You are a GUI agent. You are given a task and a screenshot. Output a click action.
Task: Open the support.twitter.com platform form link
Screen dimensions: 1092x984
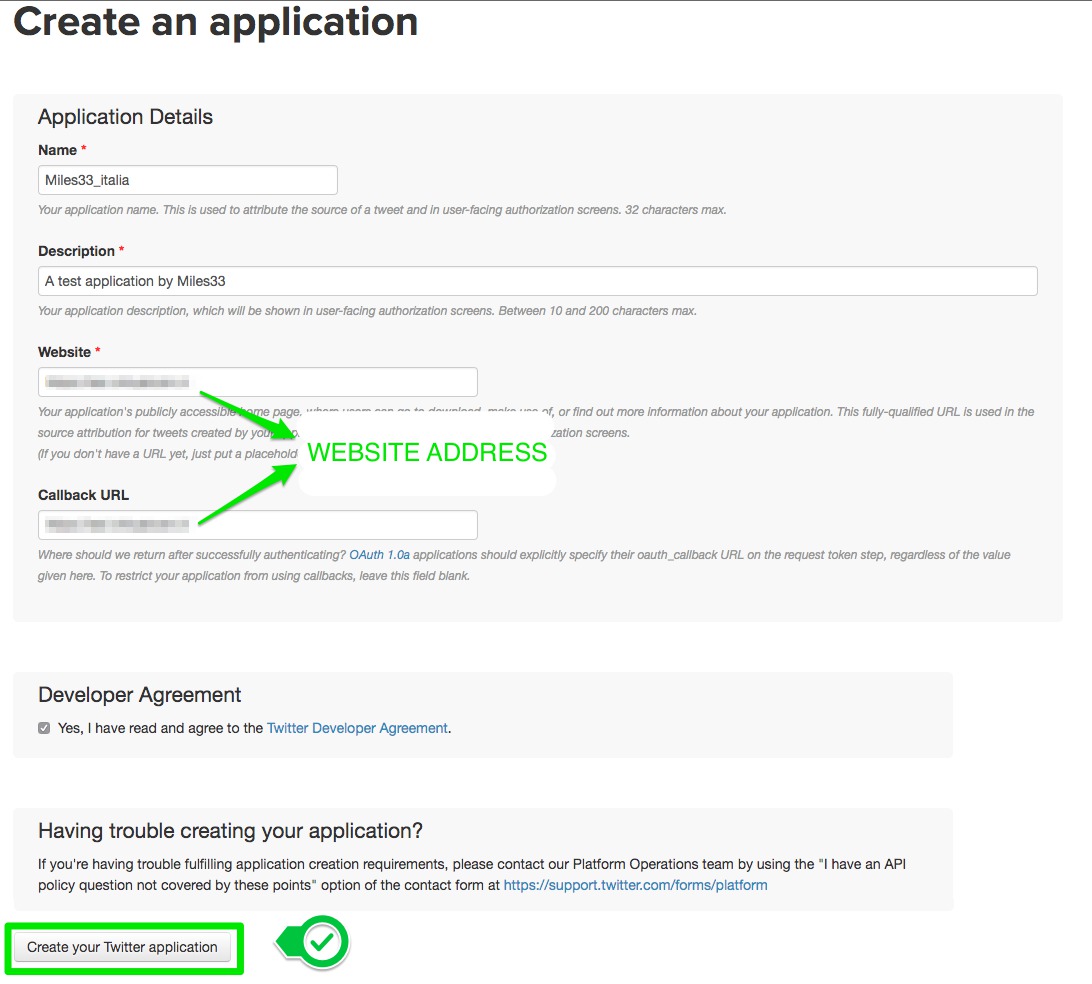[635, 885]
